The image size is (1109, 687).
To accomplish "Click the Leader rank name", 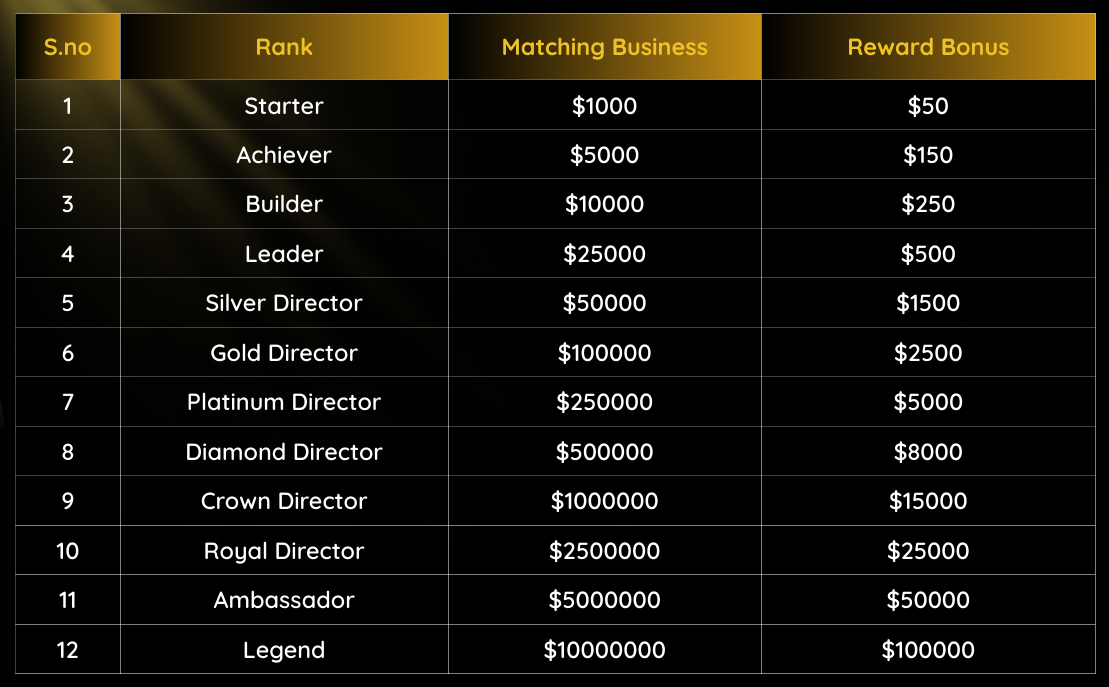I will (284, 254).
